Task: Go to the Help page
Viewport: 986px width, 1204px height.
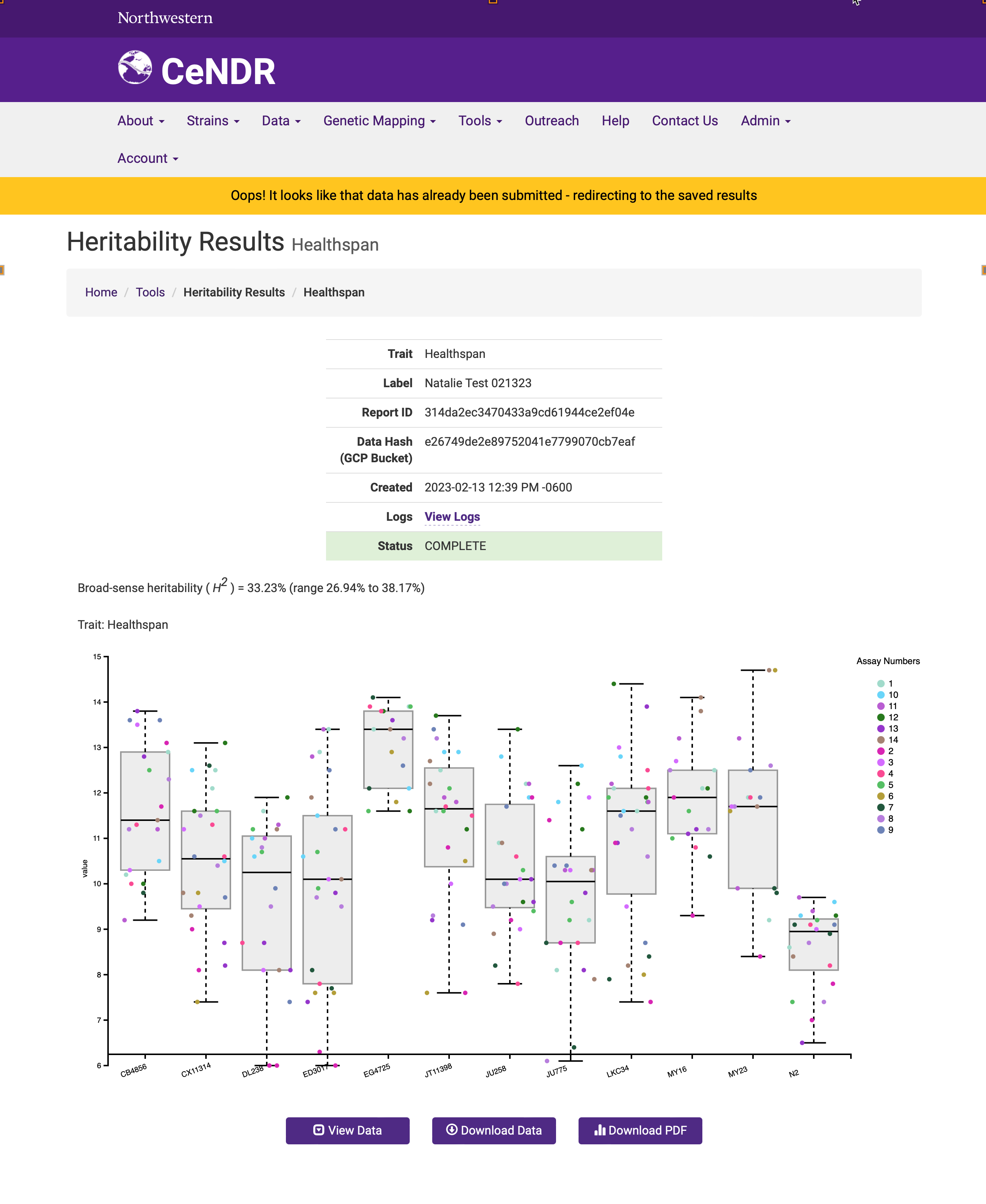Action: tap(615, 121)
